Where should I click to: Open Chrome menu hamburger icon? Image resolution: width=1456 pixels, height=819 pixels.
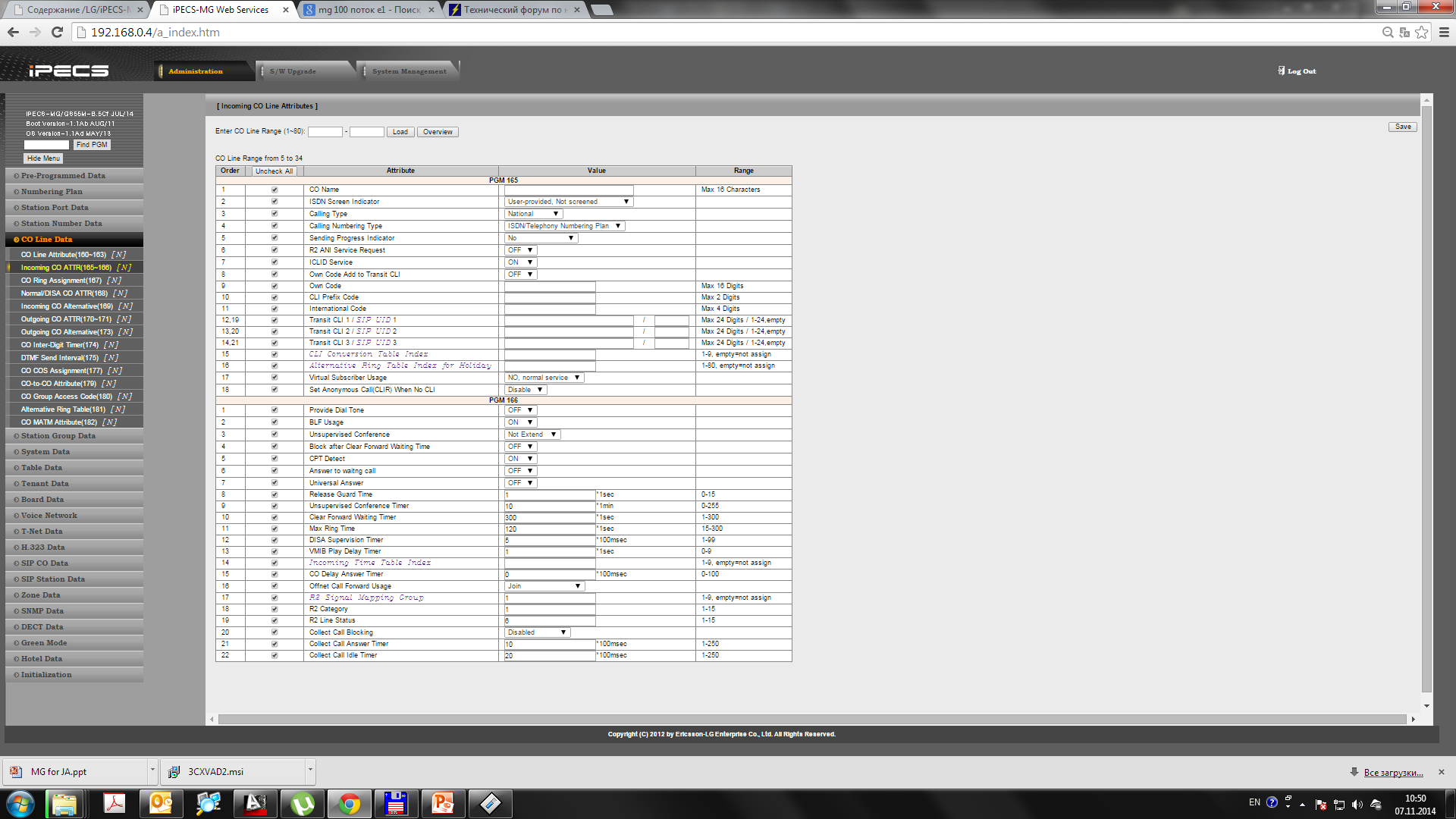tap(1444, 32)
